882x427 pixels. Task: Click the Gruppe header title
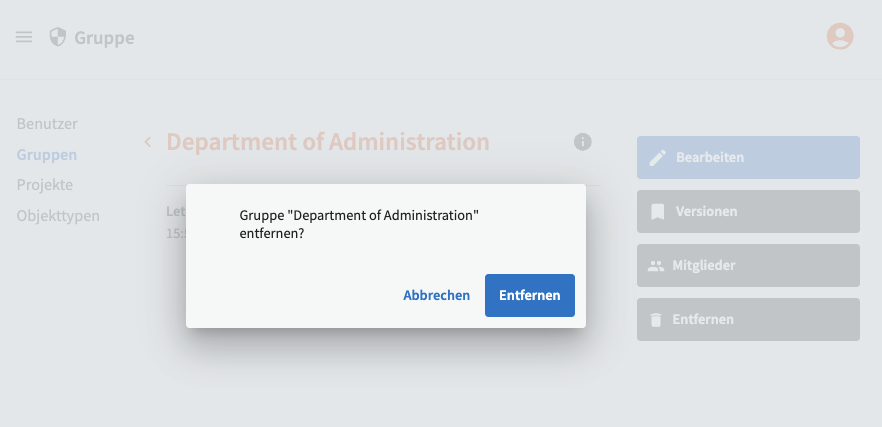[x=104, y=38]
